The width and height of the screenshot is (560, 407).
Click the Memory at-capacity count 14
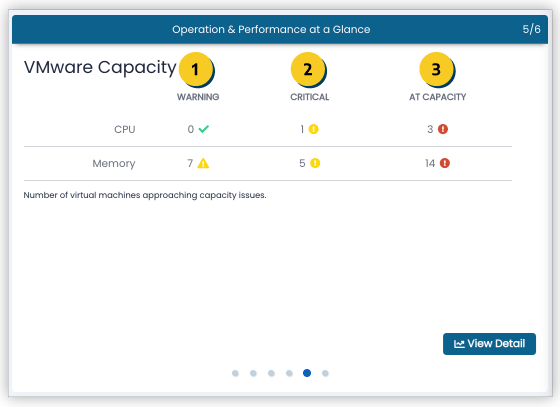430,164
